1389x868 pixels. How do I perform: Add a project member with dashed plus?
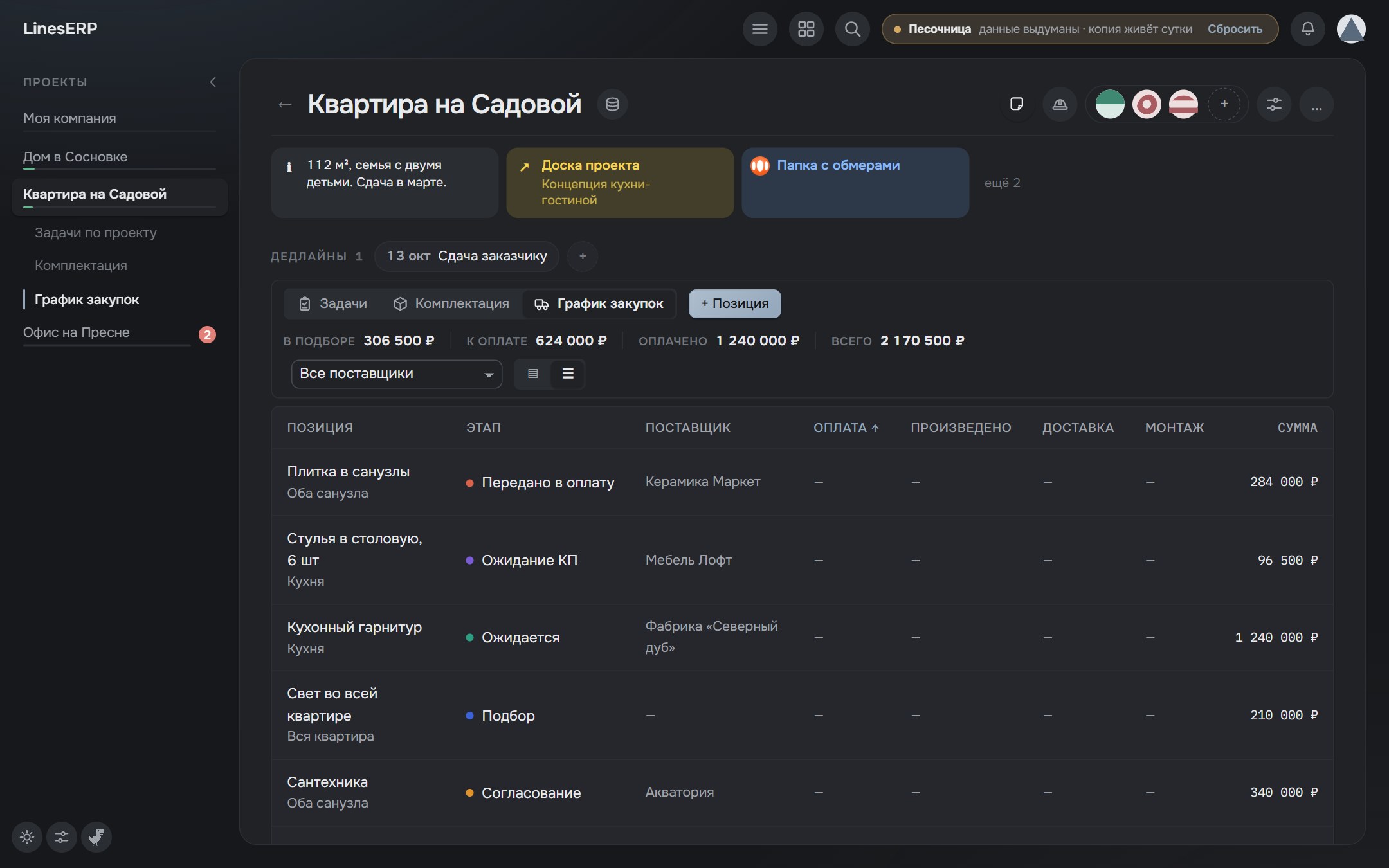coord(1224,104)
